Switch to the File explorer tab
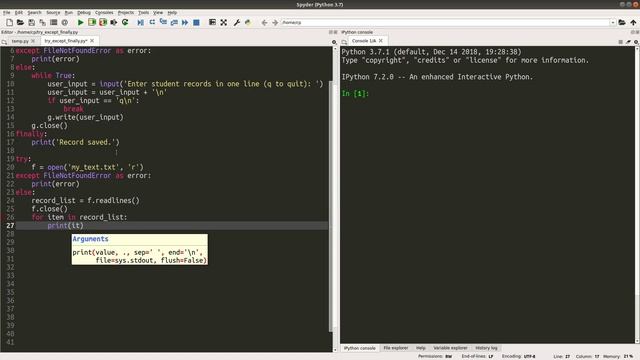The height and width of the screenshot is (360, 640). [396, 348]
